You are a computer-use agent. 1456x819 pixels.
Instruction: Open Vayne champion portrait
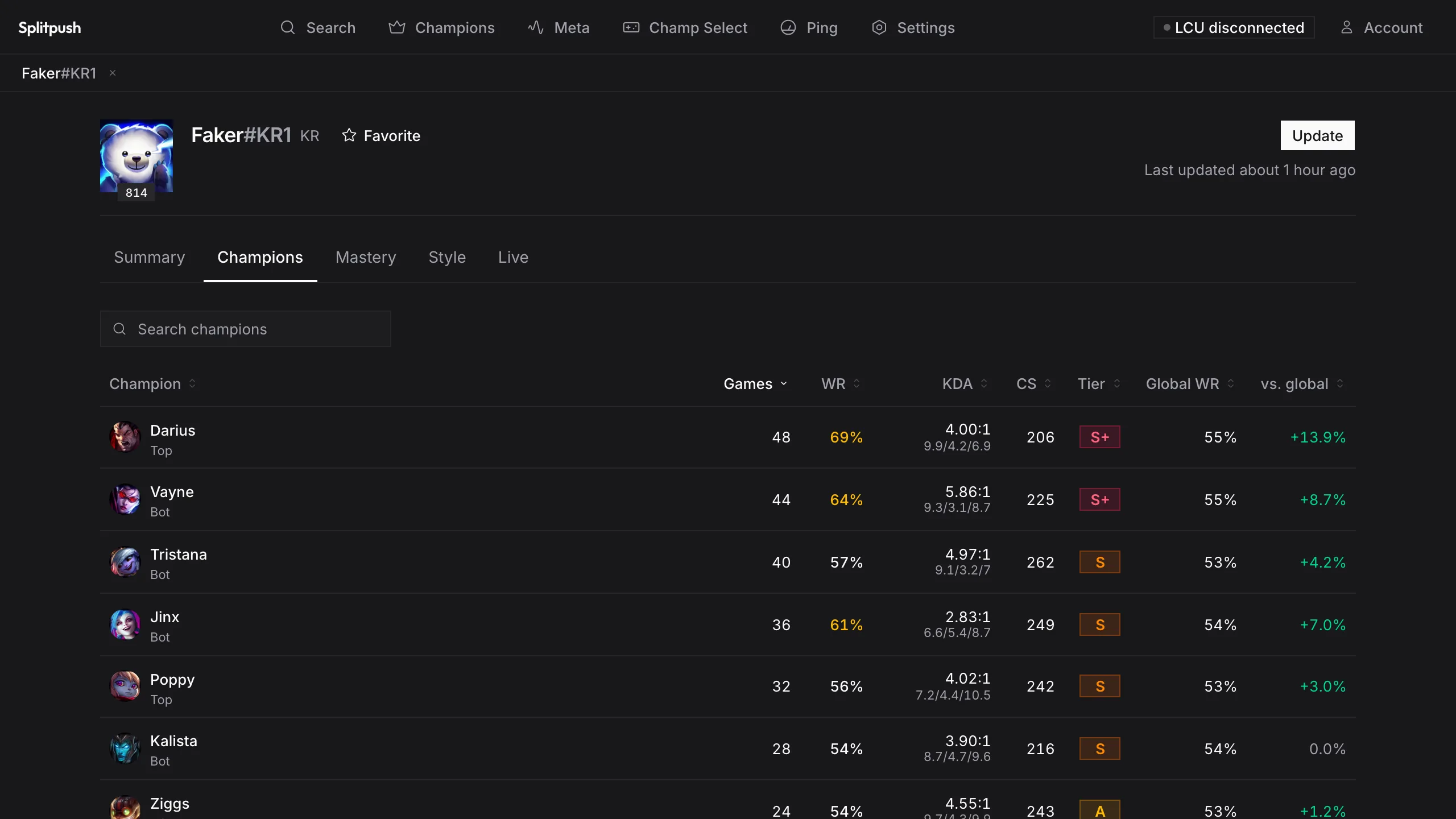pos(125,499)
